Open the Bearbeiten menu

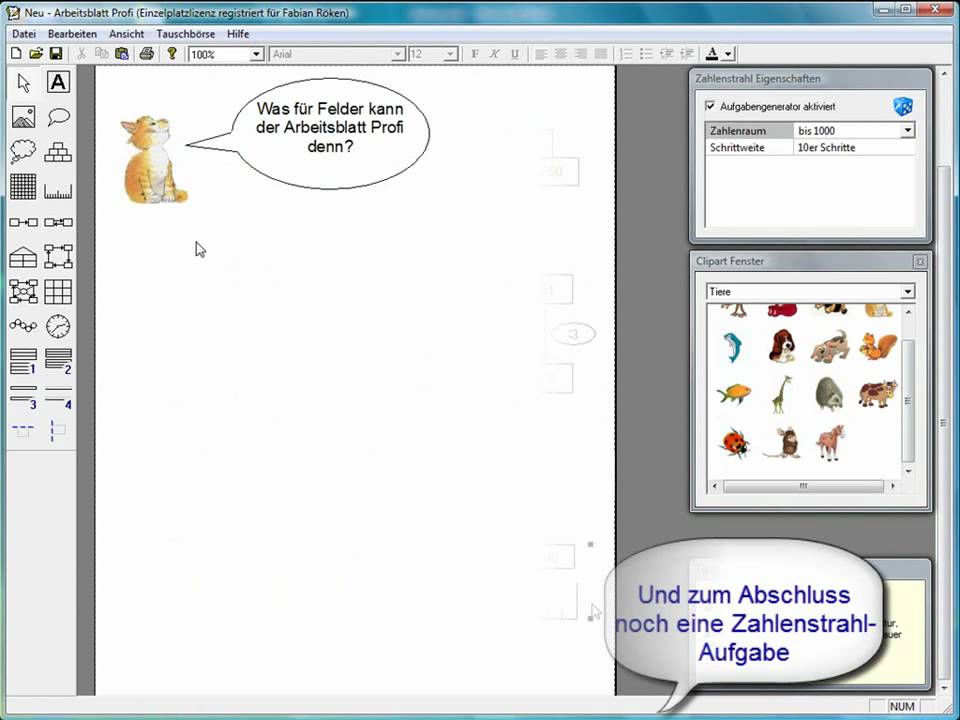pyautogui.click(x=72, y=34)
